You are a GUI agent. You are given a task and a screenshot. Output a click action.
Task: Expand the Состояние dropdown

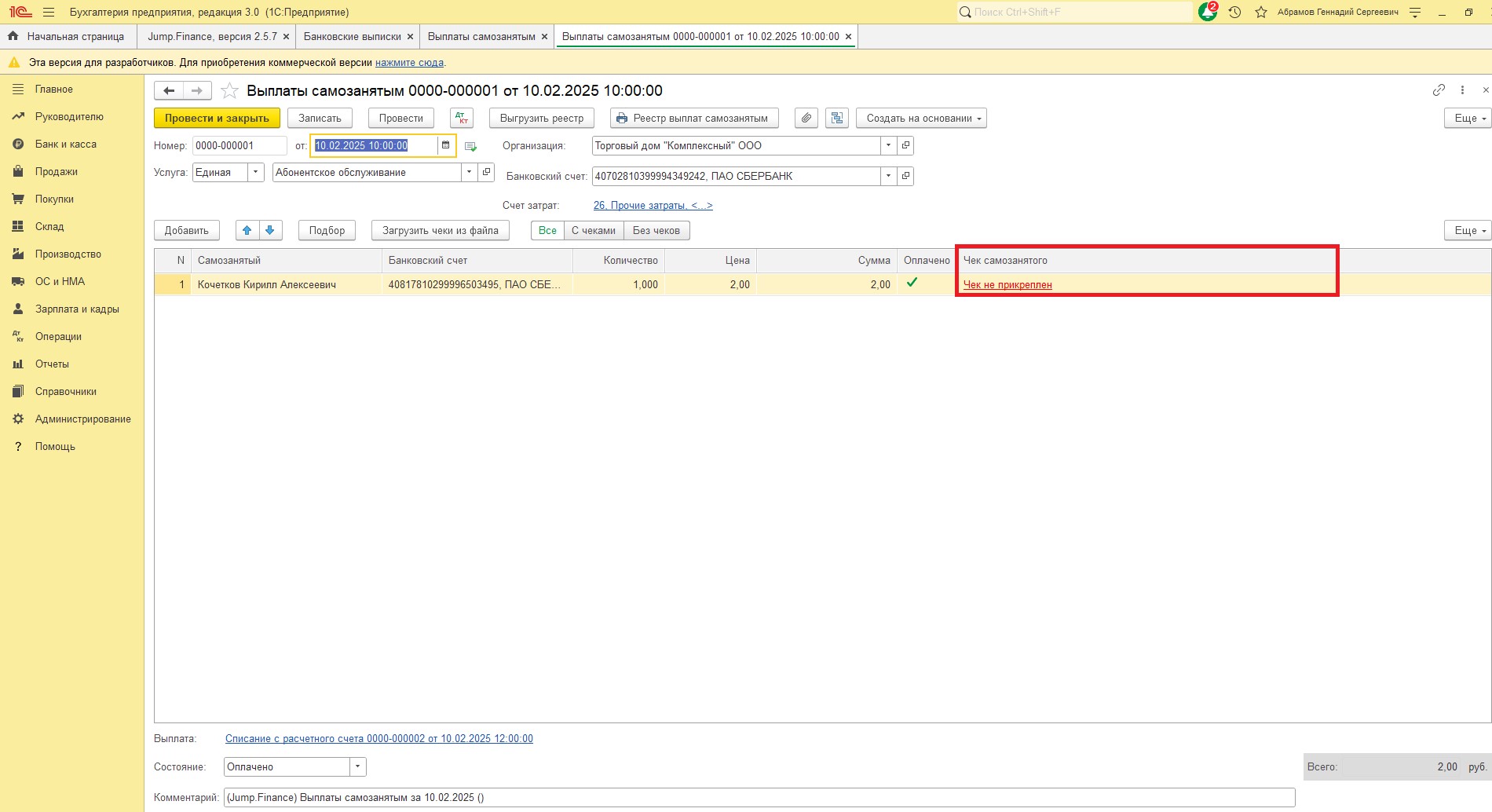click(358, 767)
